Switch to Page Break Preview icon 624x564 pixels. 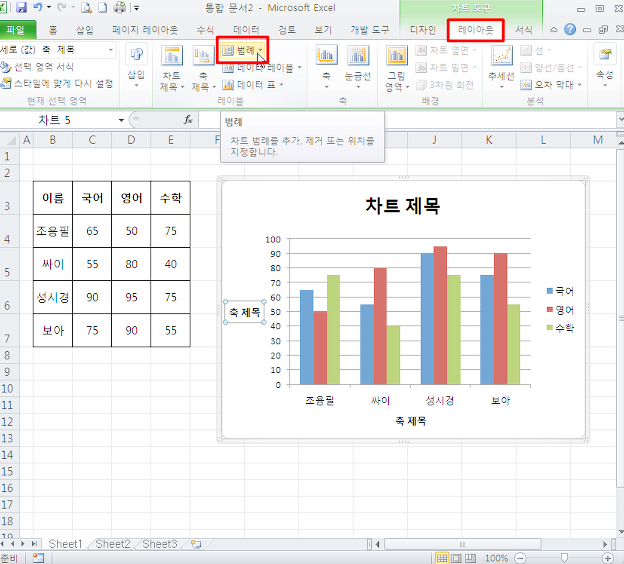coord(470,558)
